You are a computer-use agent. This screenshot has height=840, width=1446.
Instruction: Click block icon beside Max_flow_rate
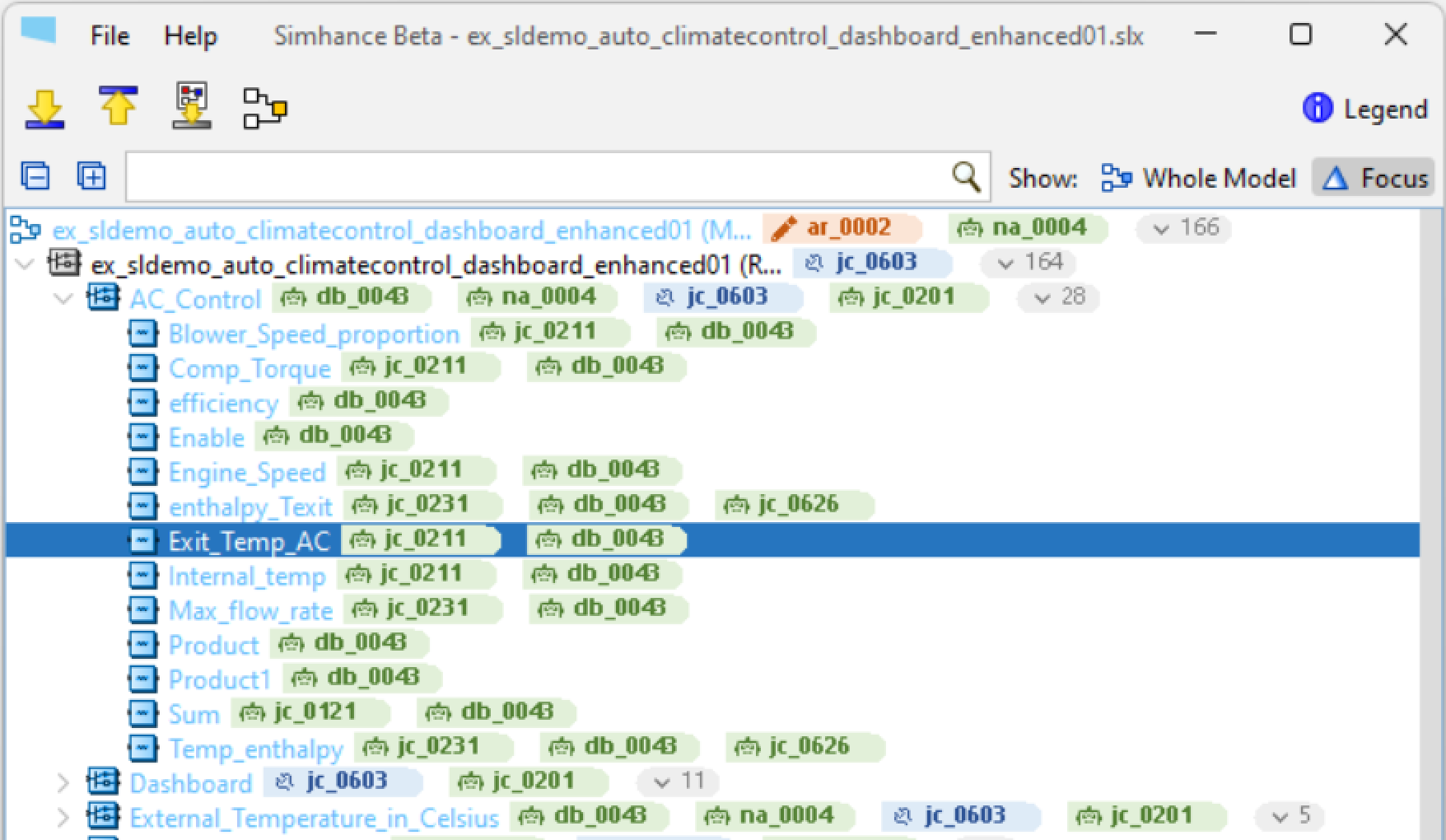tap(143, 610)
